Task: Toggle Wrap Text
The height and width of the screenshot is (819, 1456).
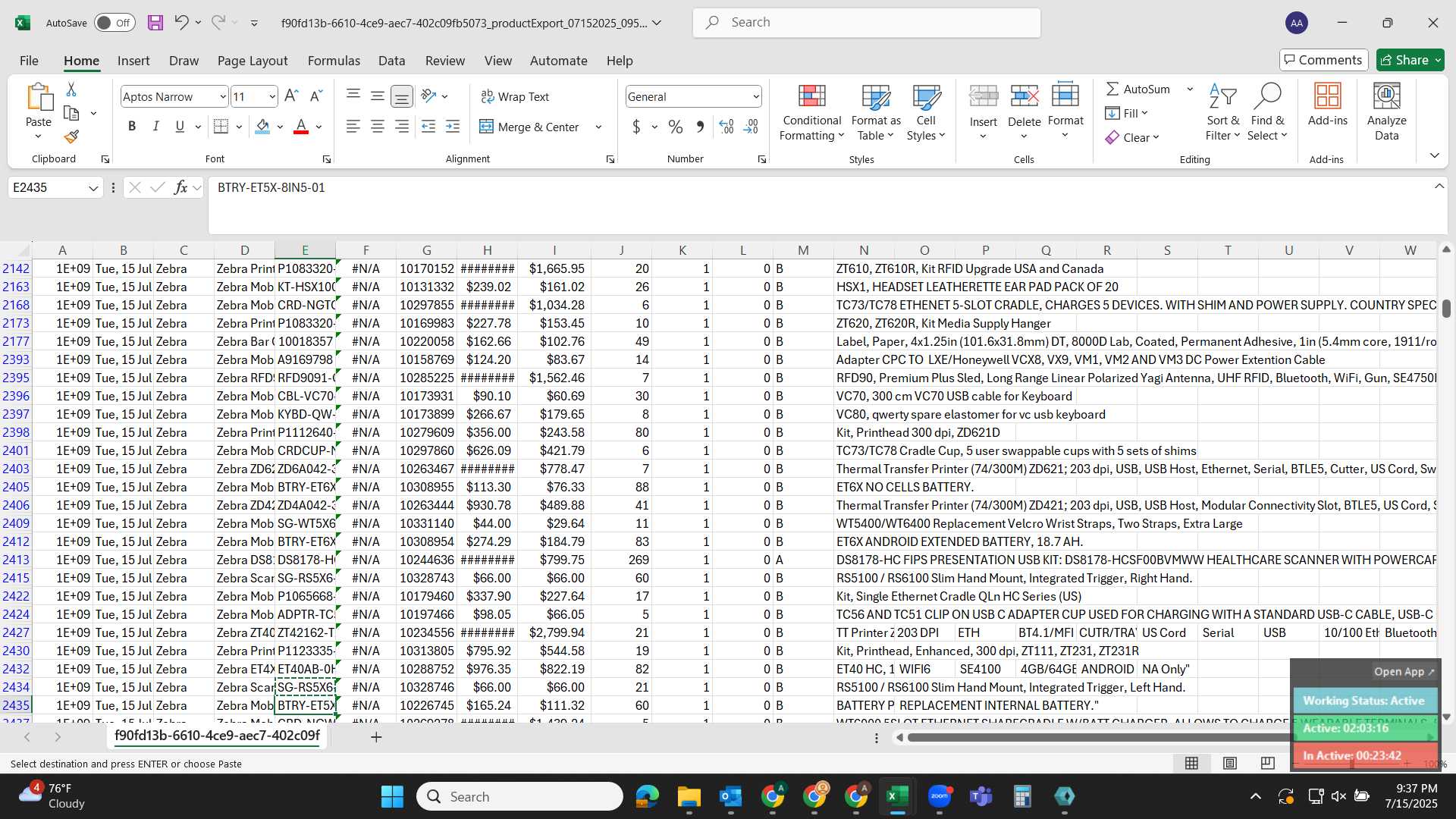Action: 515,96
